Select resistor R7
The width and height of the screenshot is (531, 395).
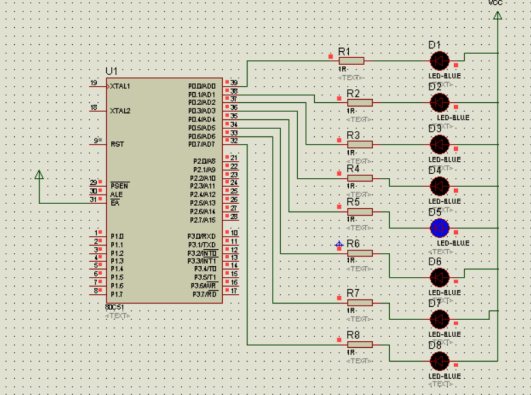[360, 303]
